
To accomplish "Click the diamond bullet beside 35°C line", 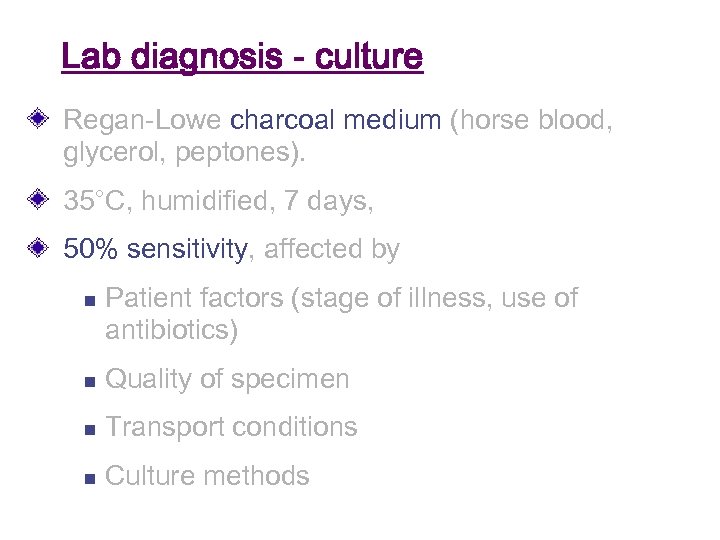I will click(x=37, y=201).
